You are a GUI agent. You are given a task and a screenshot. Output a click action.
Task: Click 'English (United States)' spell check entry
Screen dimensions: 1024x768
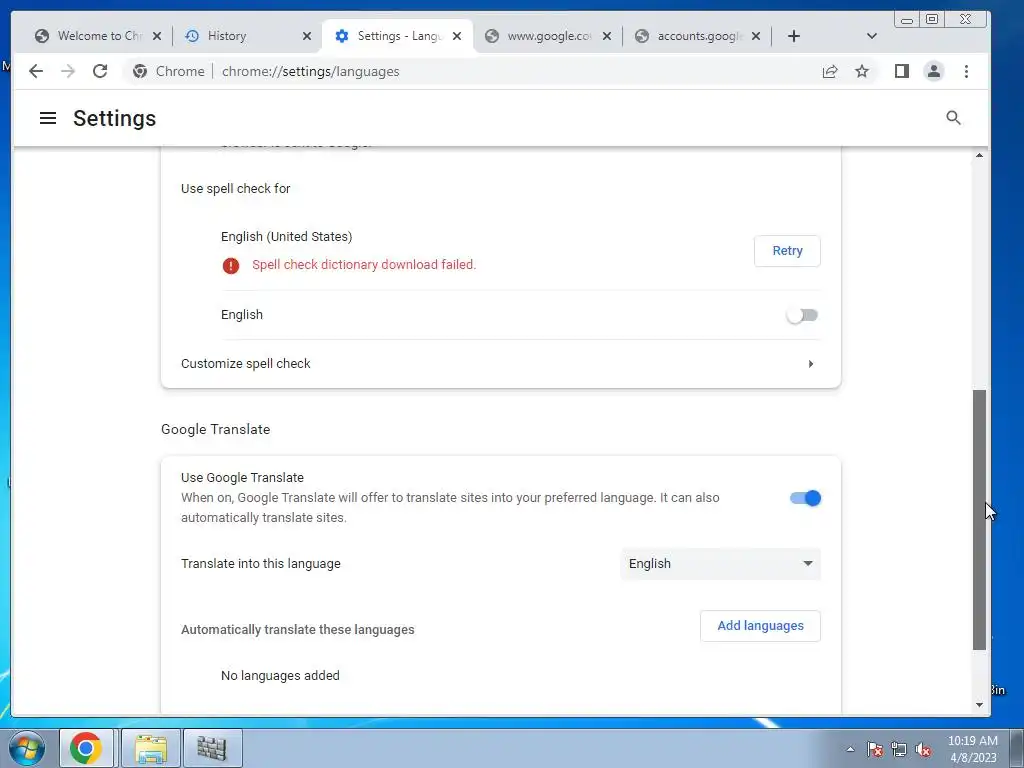286,236
